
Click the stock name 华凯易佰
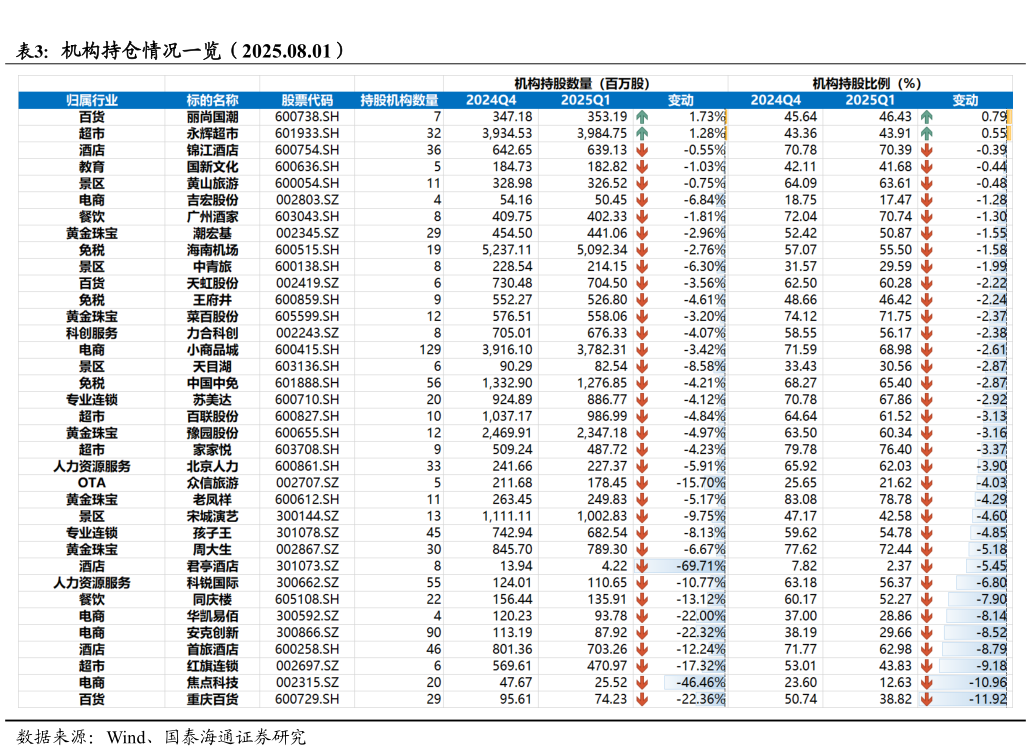tap(212, 616)
